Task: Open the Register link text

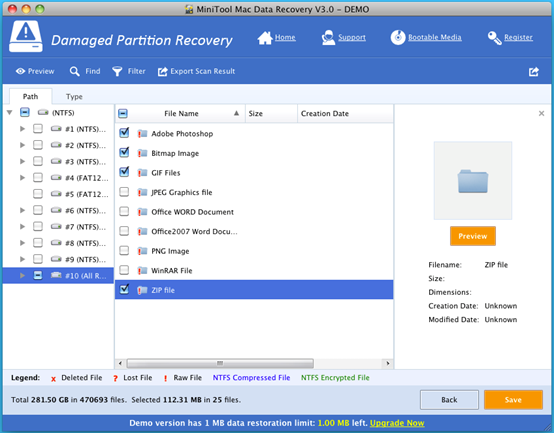Action: click(518, 37)
